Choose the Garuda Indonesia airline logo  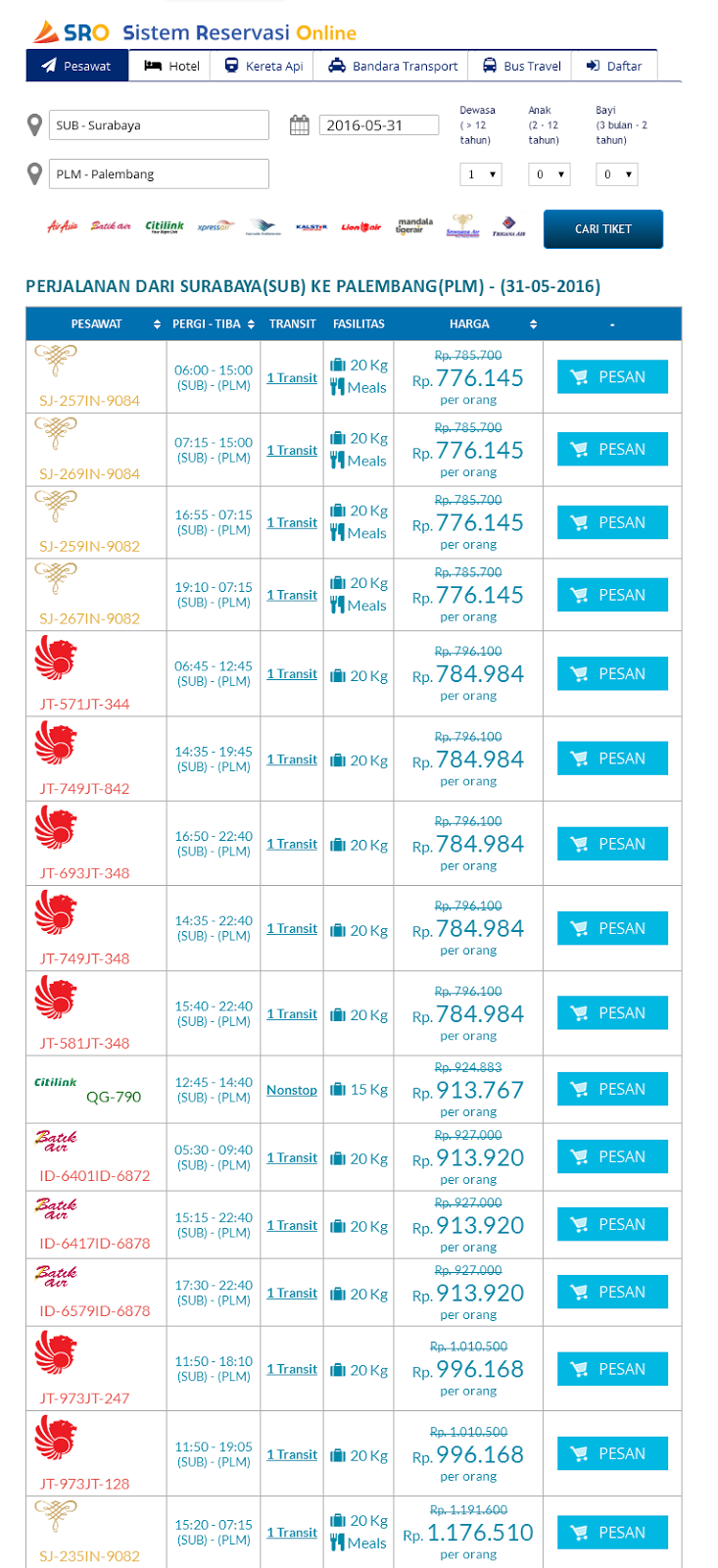click(x=263, y=227)
